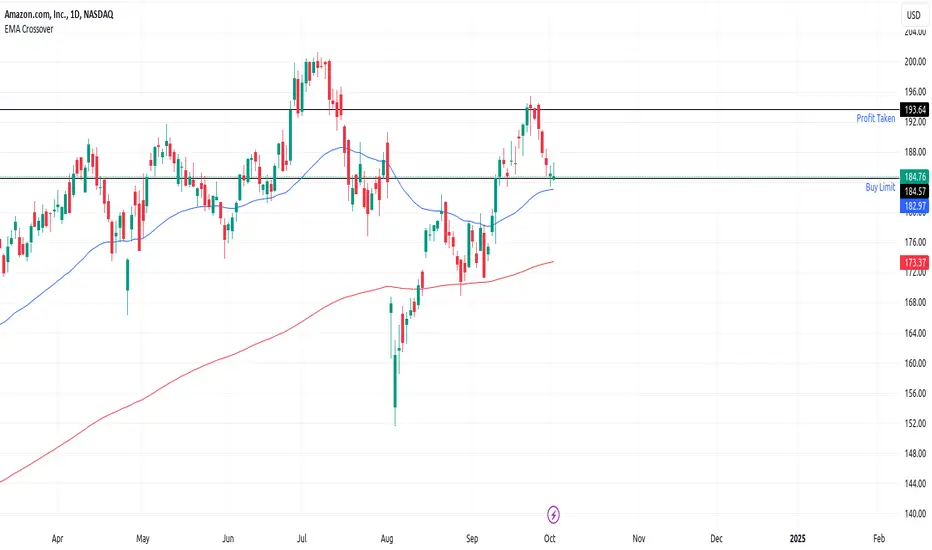Click the Aug date axis label
932x550 pixels.
click(387, 539)
